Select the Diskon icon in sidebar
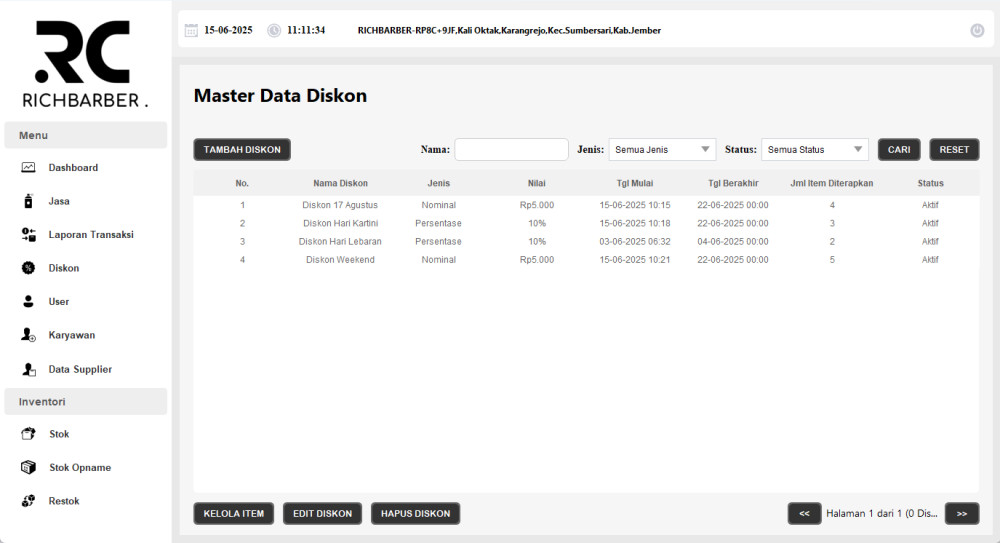 (x=29, y=268)
